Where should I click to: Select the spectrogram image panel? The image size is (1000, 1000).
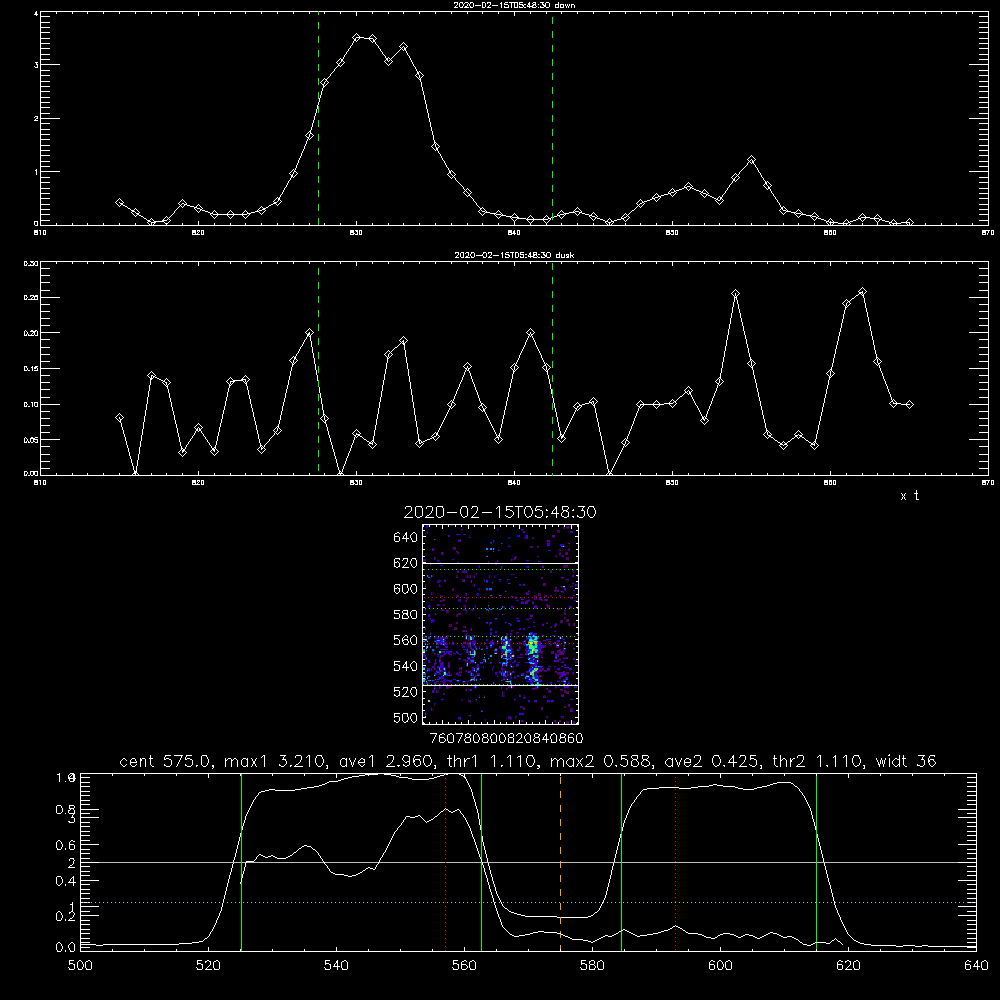pyautogui.click(x=501, y=624)
